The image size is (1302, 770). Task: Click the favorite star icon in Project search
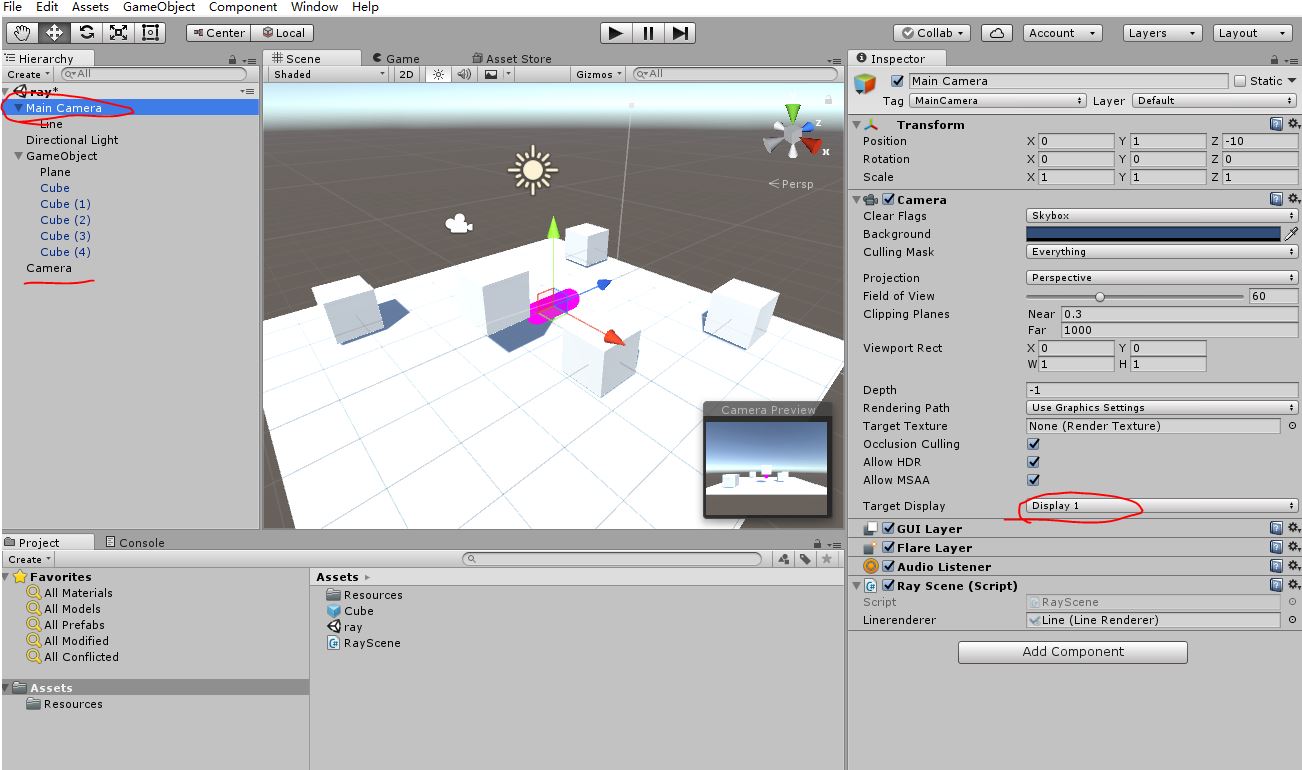826,559
